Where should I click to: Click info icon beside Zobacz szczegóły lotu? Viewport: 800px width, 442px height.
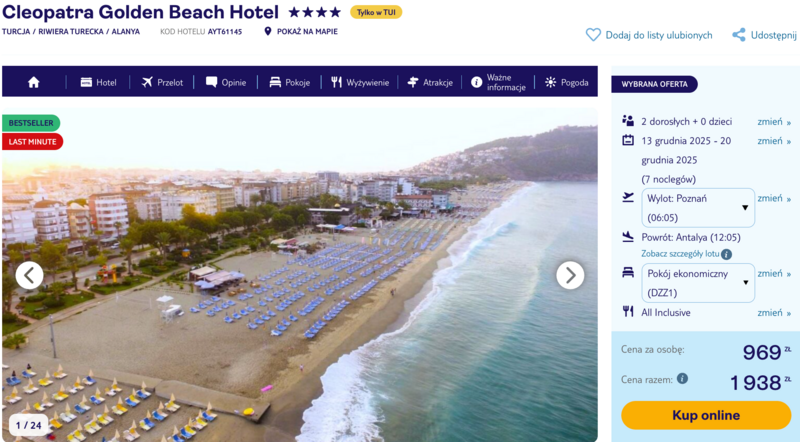point(726,254)
